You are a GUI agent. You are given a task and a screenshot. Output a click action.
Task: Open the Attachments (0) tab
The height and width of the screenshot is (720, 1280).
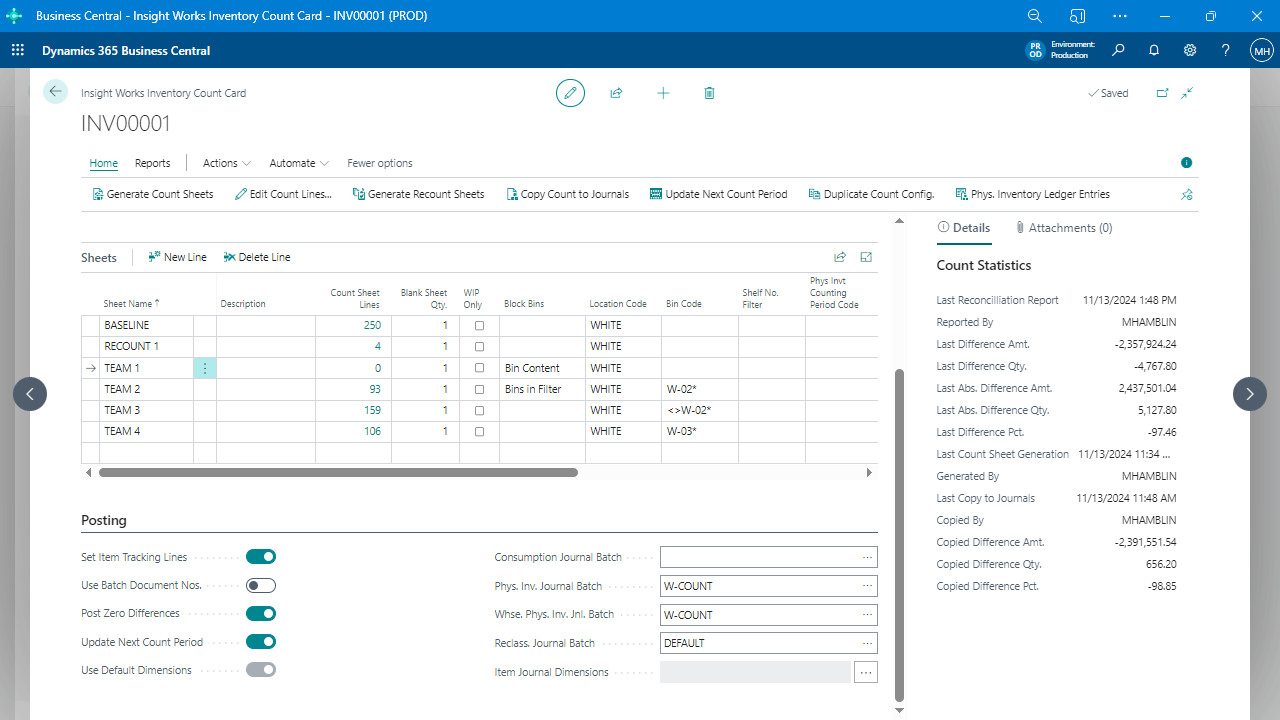1063,228
